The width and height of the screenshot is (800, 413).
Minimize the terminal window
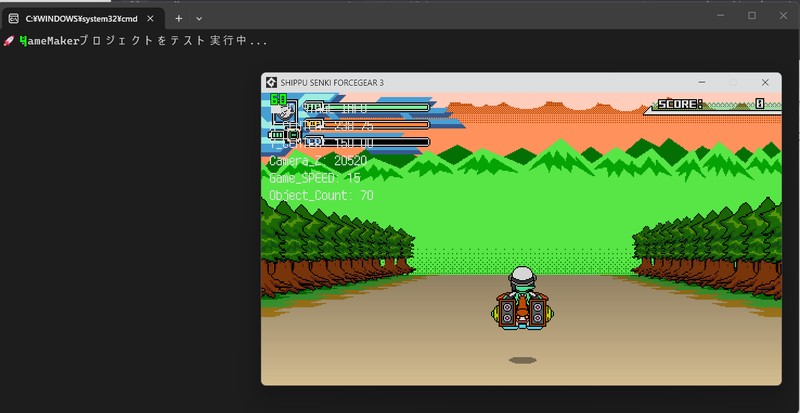click(x=720, y=15)
